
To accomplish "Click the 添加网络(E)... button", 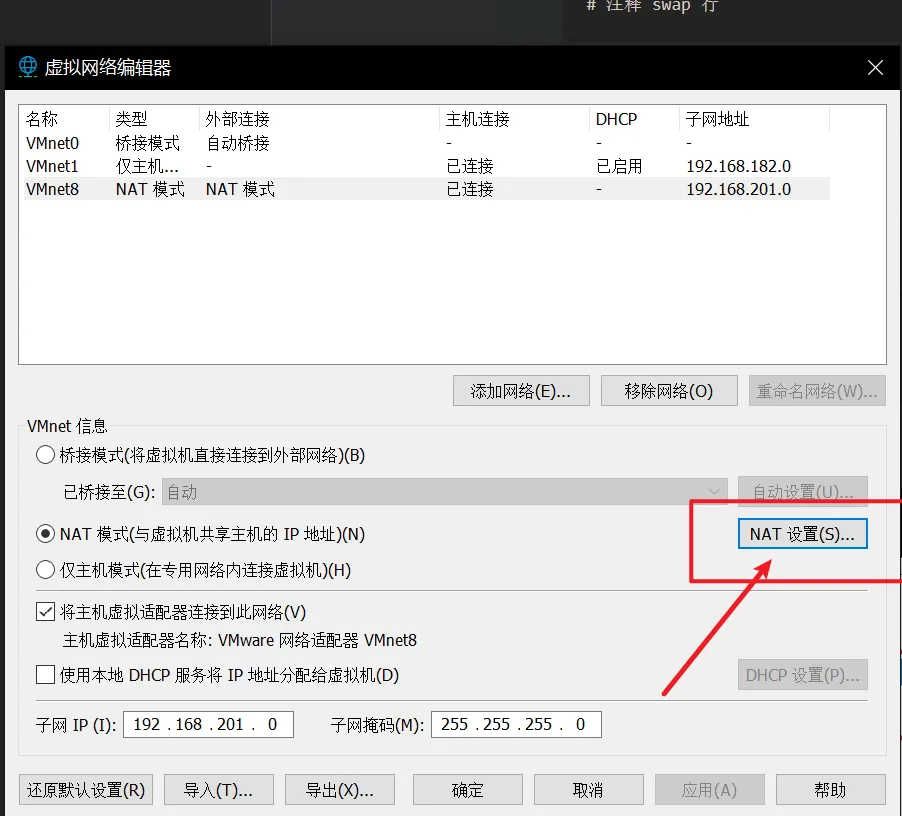I will (x=521, y=391).
